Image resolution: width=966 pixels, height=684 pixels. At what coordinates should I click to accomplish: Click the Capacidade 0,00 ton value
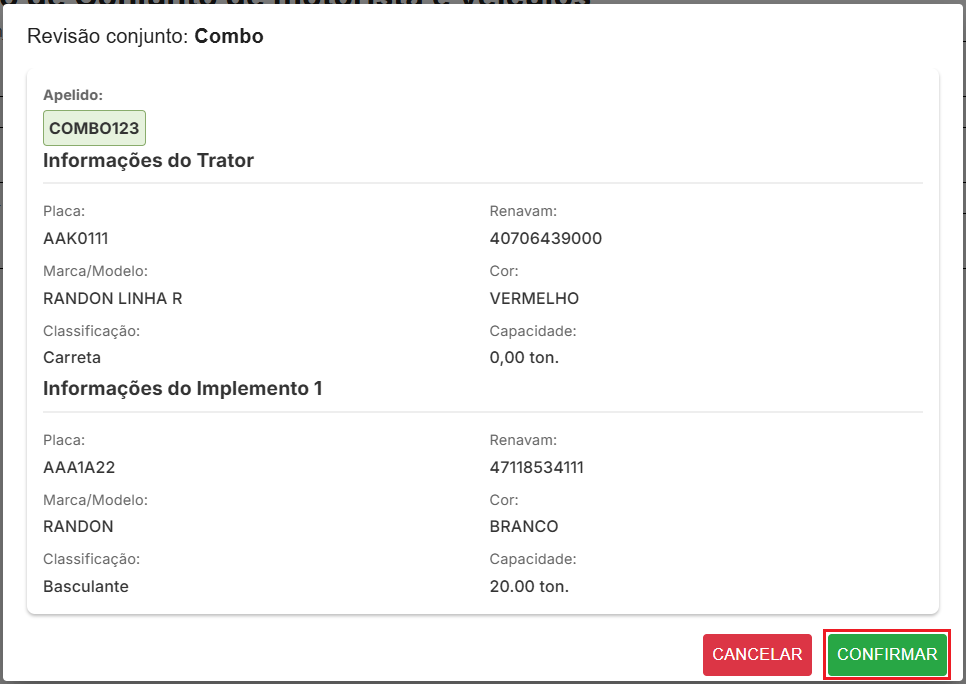click(524, 357)
